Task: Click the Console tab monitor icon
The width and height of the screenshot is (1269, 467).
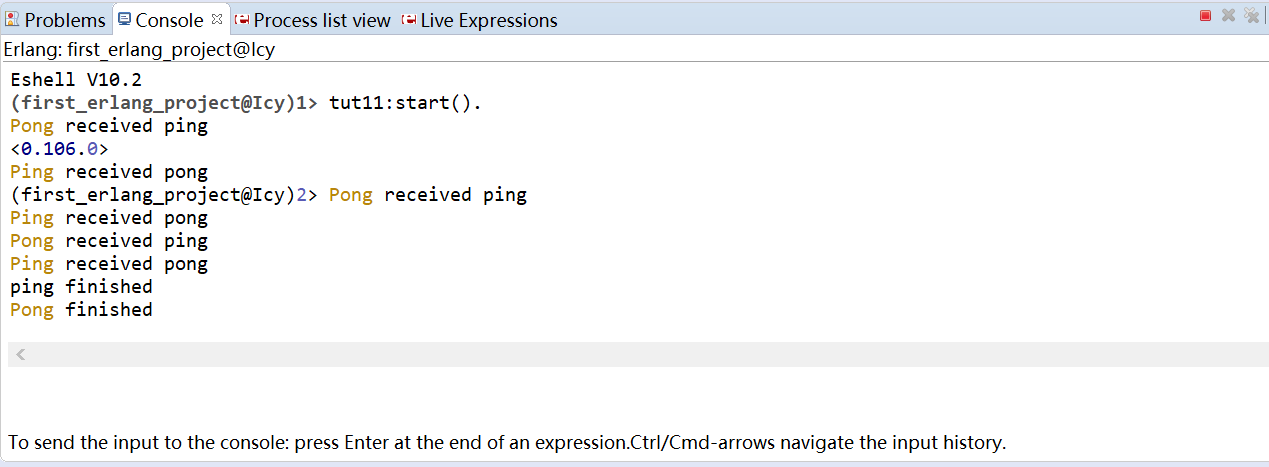Action: click(124, 19)
